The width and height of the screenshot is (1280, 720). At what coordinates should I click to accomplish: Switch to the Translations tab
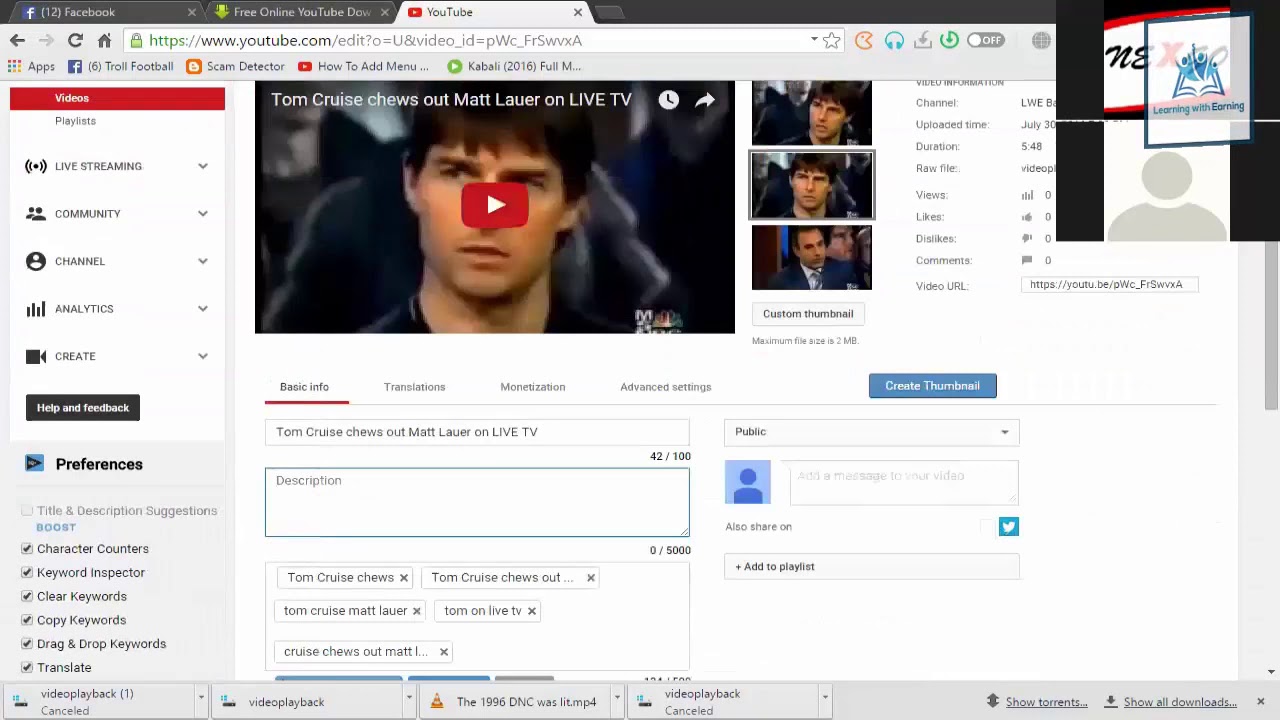click(414, 387)
